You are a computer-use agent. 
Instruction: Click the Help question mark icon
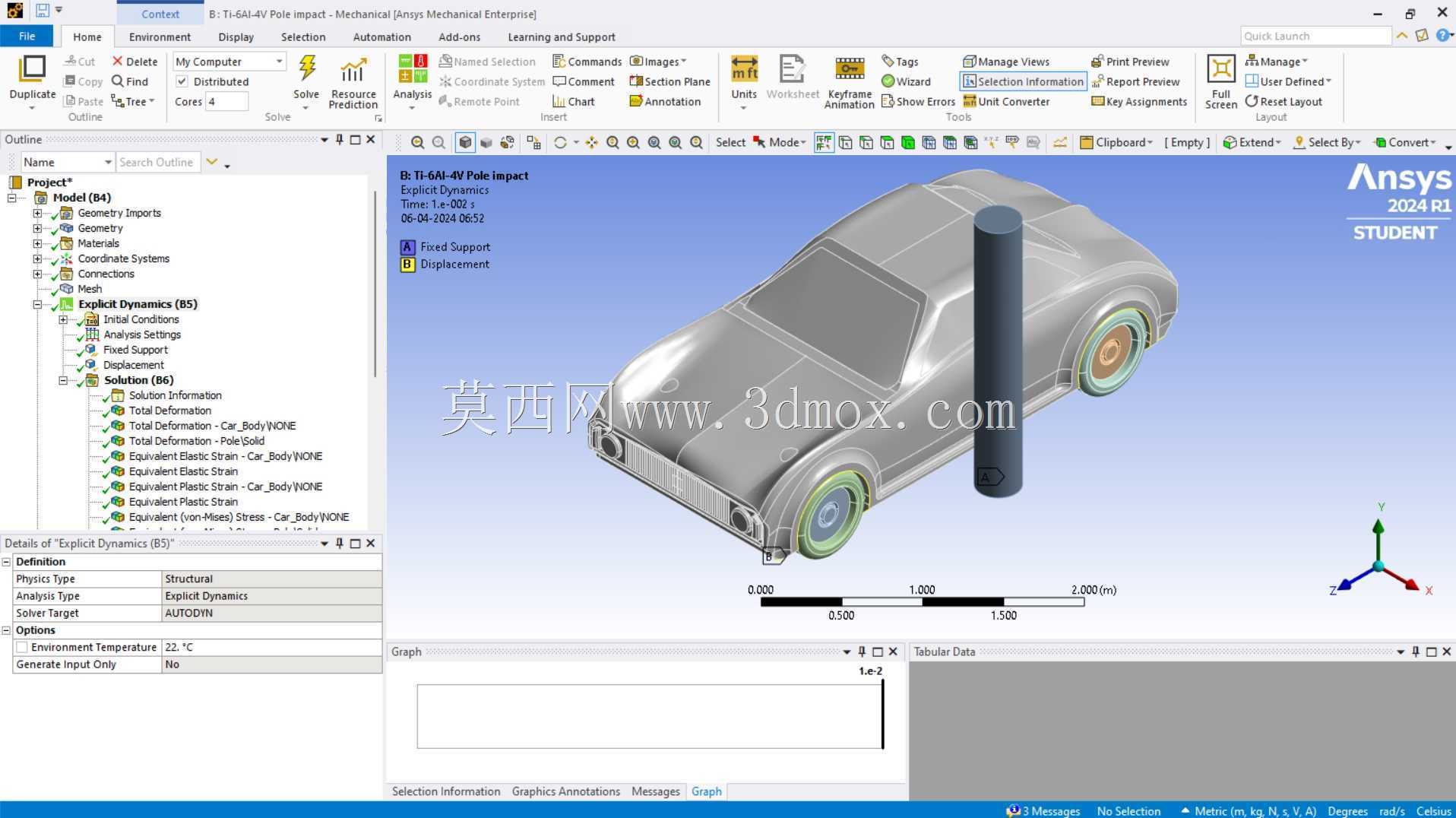tap(1442, 36)
